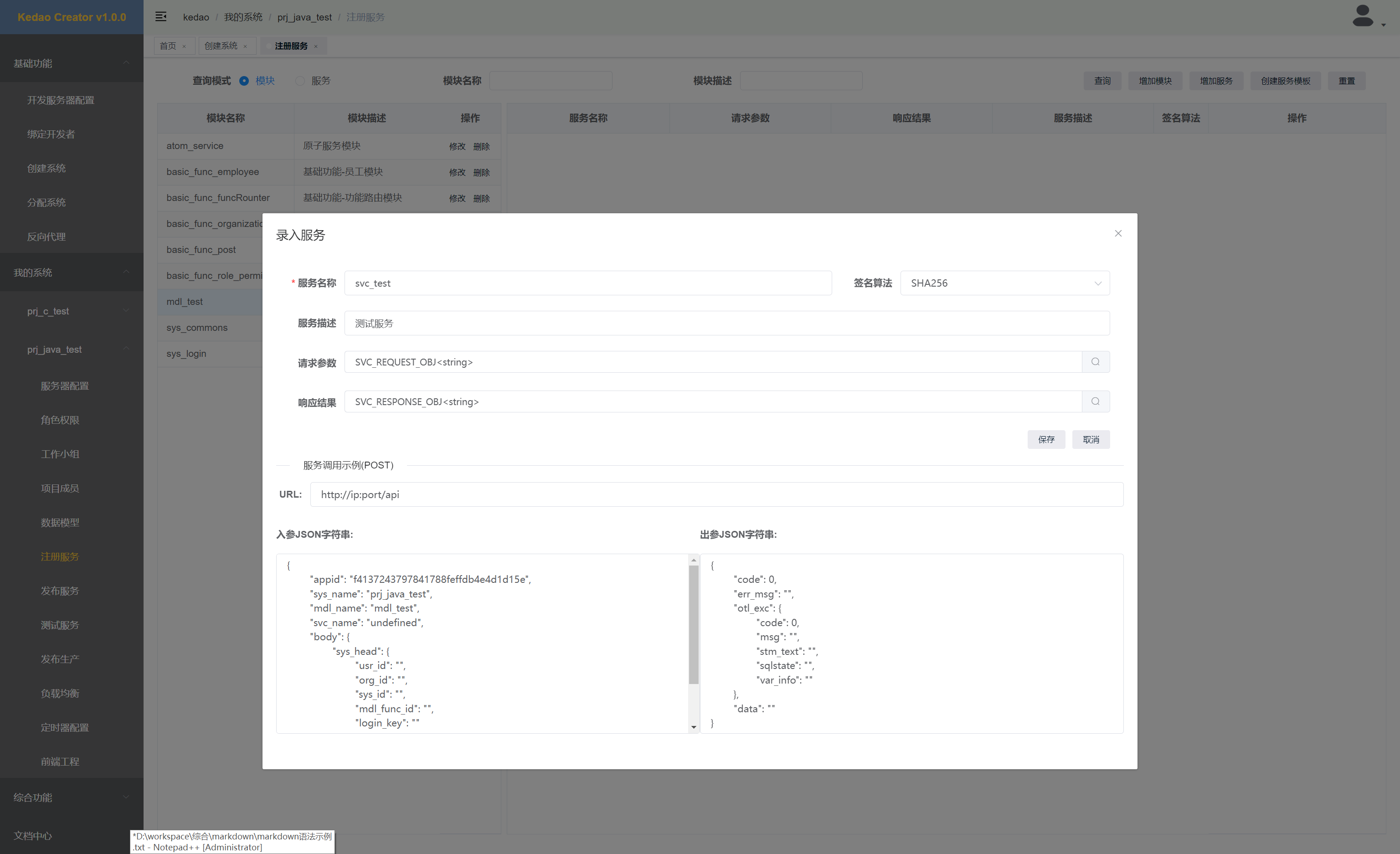Close the 首页 tab via its x
Screen dimensions: 1400x854
point(184,46)
